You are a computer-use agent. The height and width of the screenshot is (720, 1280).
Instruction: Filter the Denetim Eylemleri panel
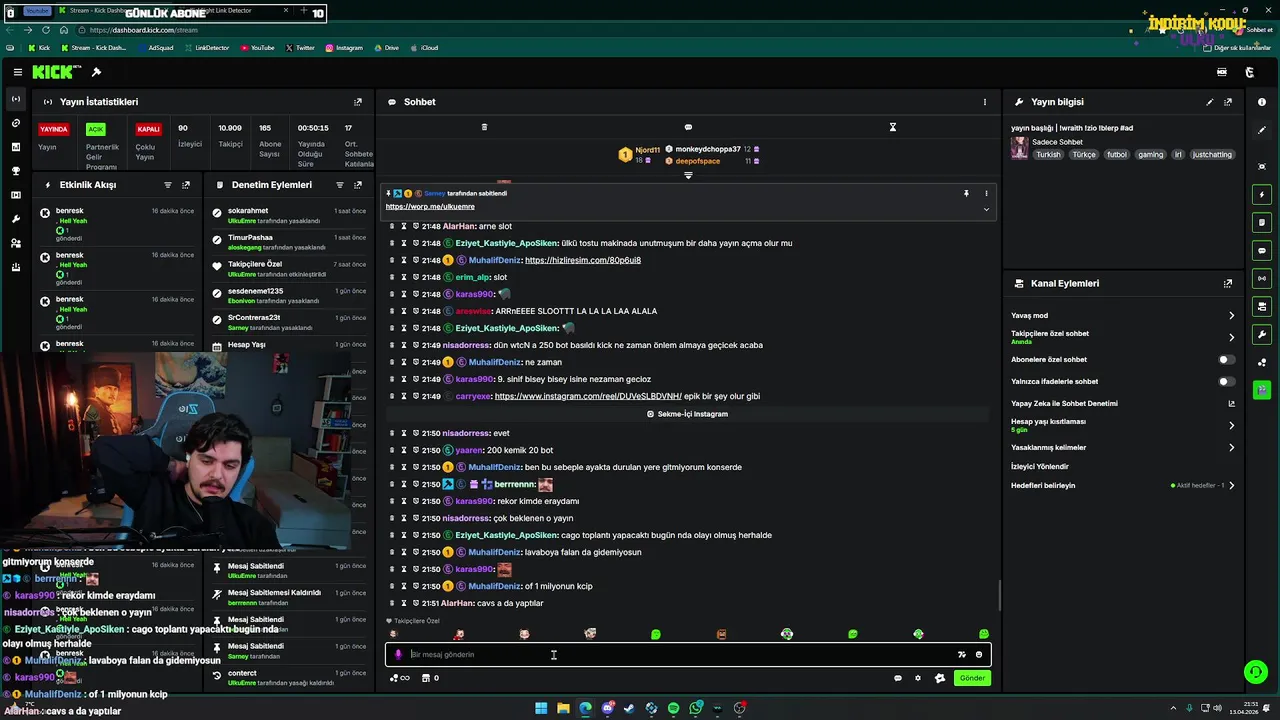pyautogui.click(x=340, y=185)
